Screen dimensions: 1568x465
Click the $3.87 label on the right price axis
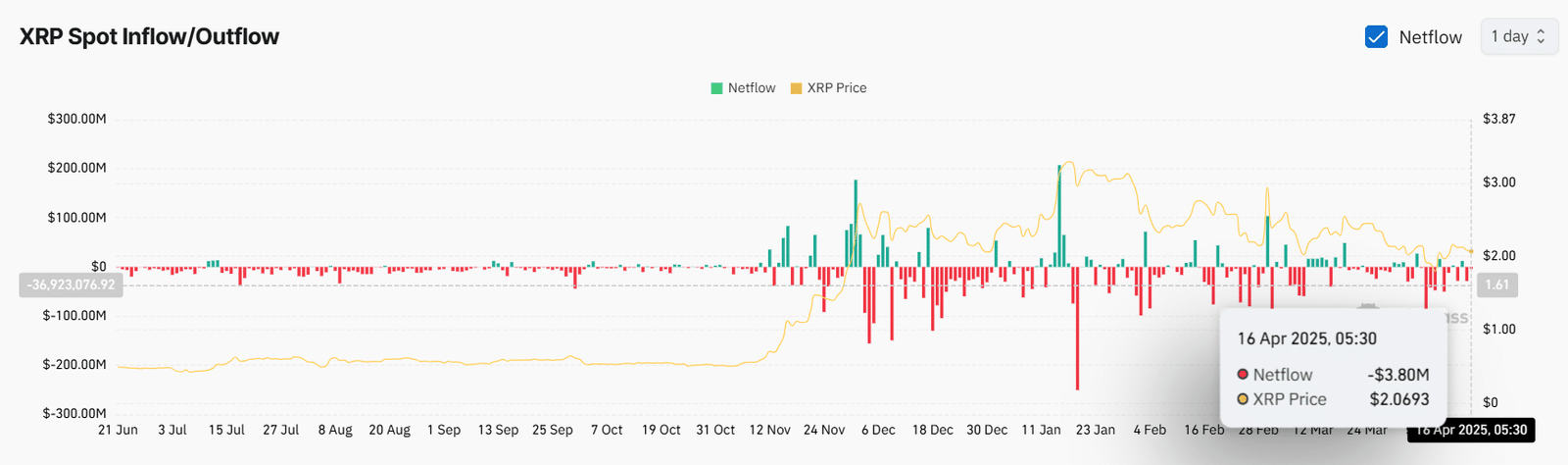[x=1498, y=119]
